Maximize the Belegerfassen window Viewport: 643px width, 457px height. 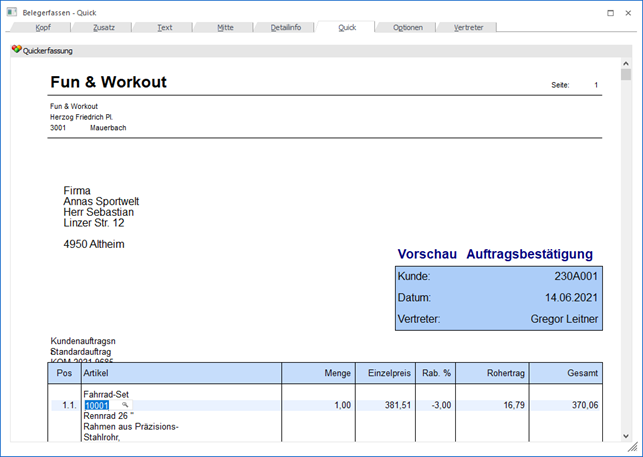pos(611,12)
